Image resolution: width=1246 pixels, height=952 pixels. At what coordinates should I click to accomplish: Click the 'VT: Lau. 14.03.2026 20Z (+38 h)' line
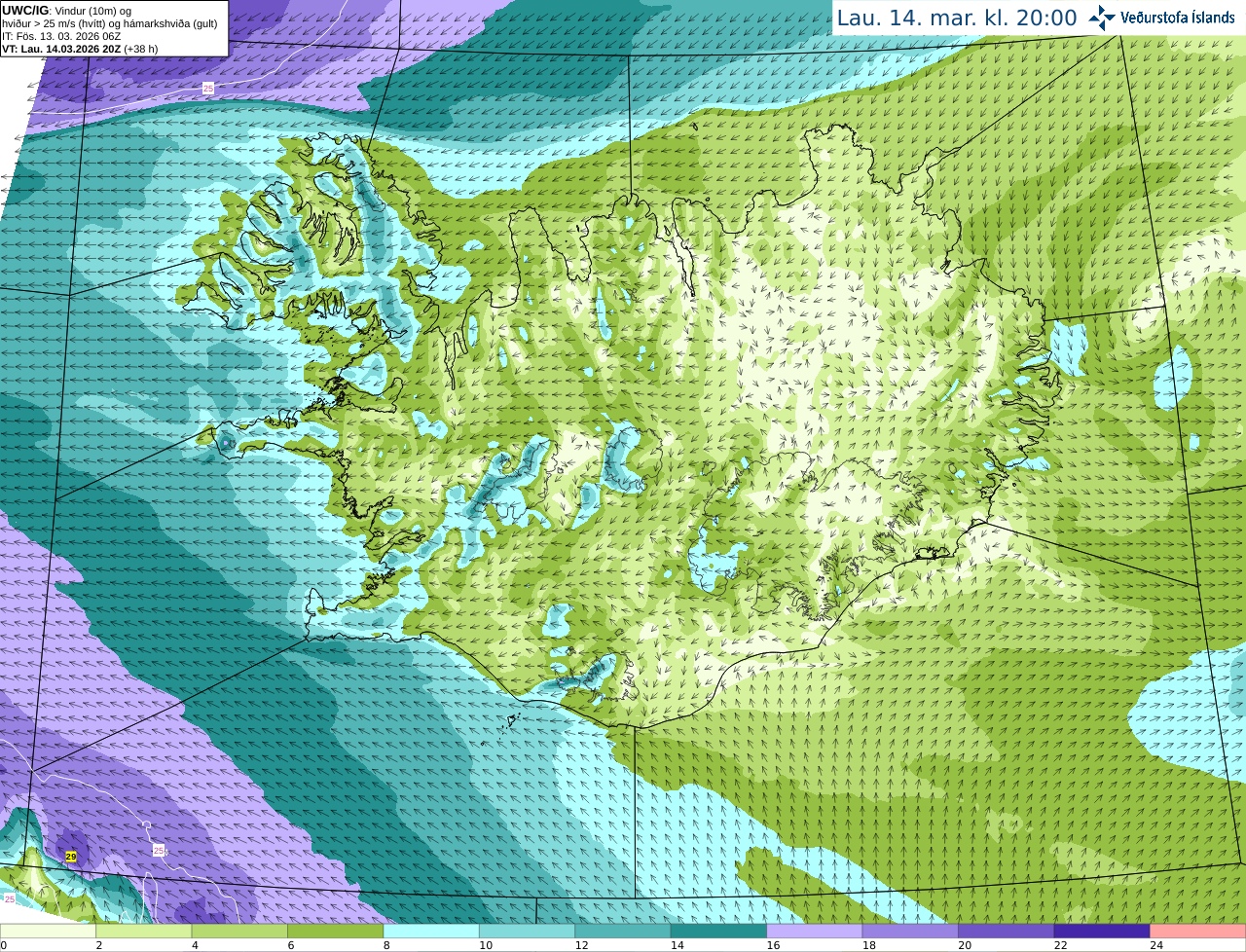80,49
